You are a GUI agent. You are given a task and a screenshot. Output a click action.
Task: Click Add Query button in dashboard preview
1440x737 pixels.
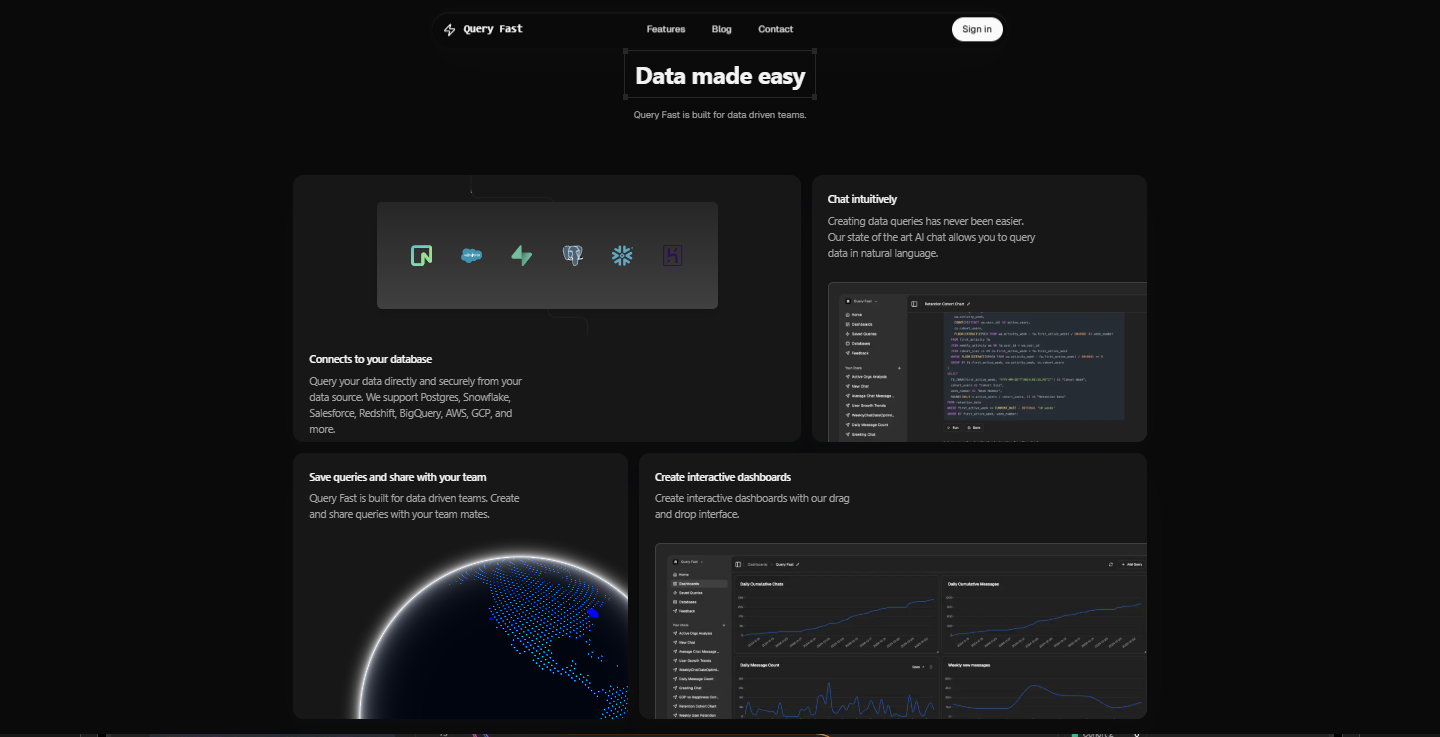pyautogui.click(x=1133, y=564)
